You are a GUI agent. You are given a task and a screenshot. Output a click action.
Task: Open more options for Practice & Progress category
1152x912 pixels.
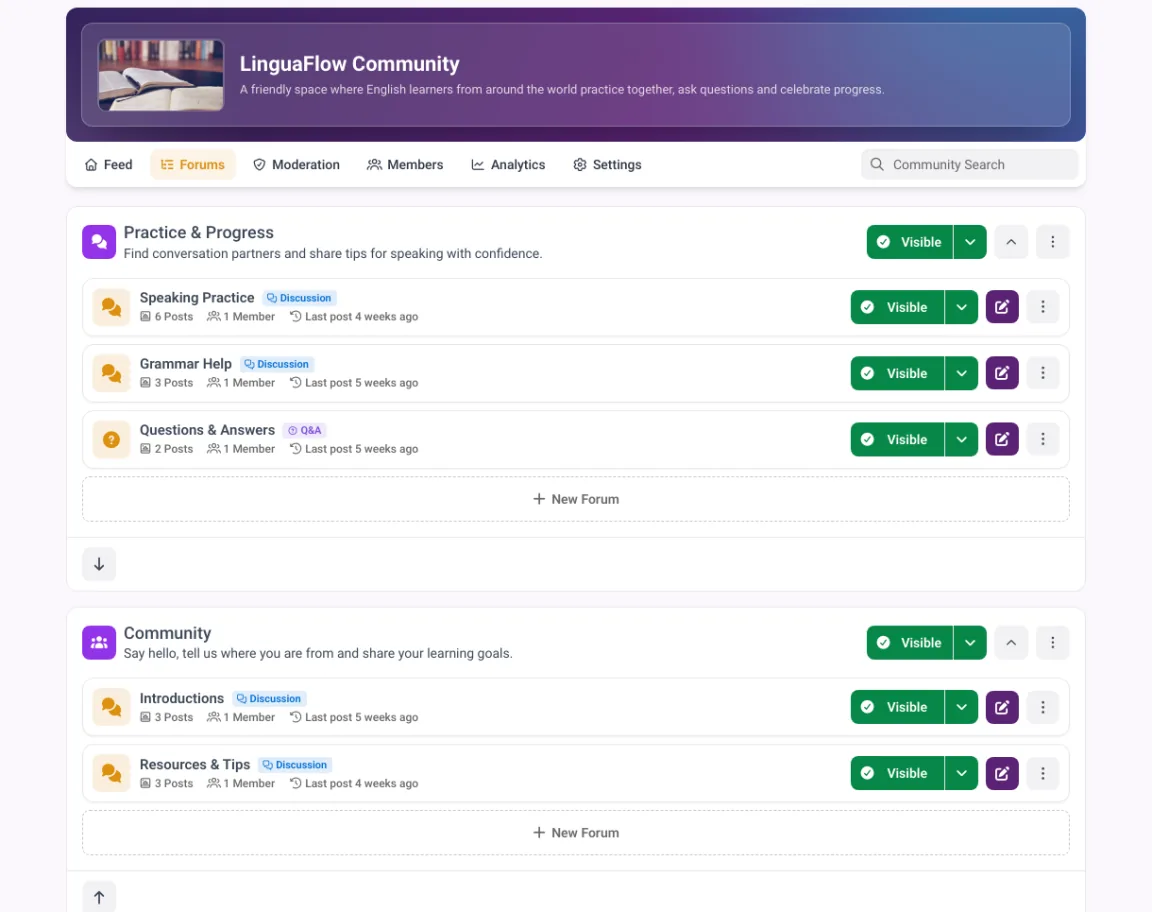pos(1052,242)
